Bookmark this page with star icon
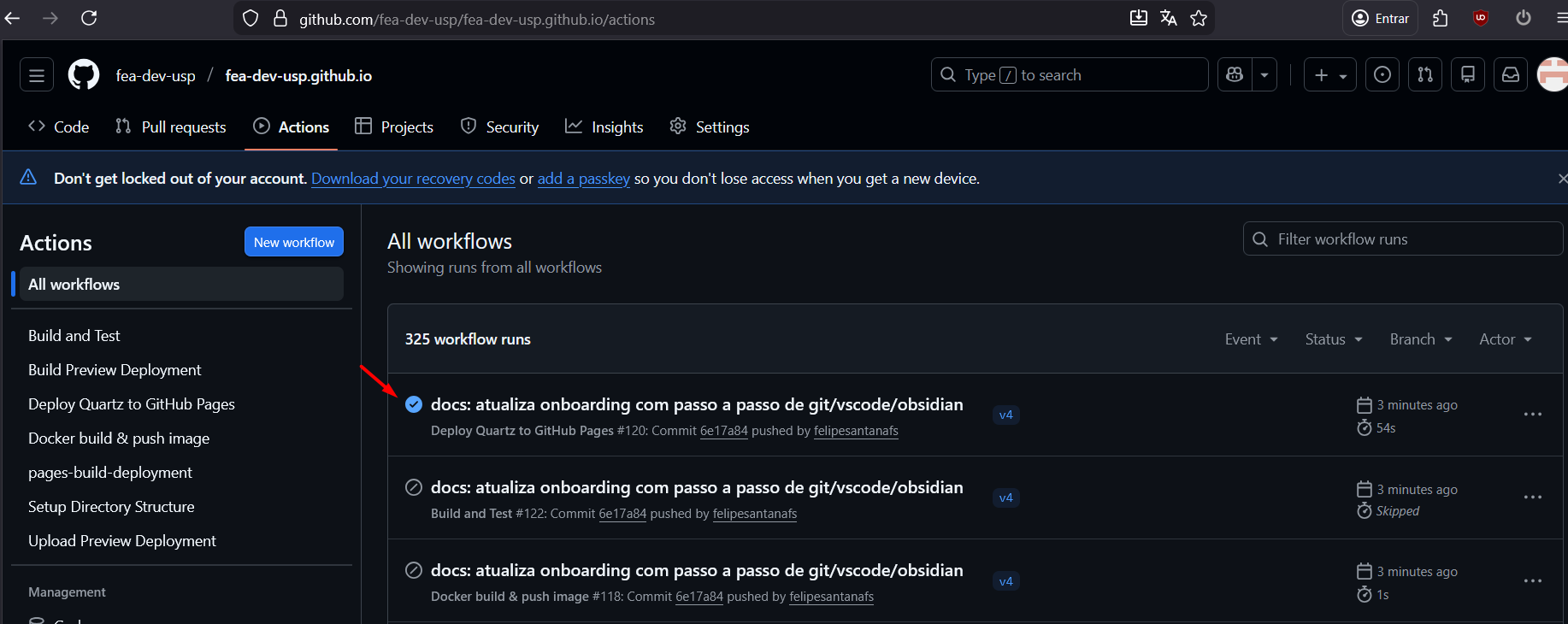The height and width of the screenshot is (624, 1568). pos(1199,19)
